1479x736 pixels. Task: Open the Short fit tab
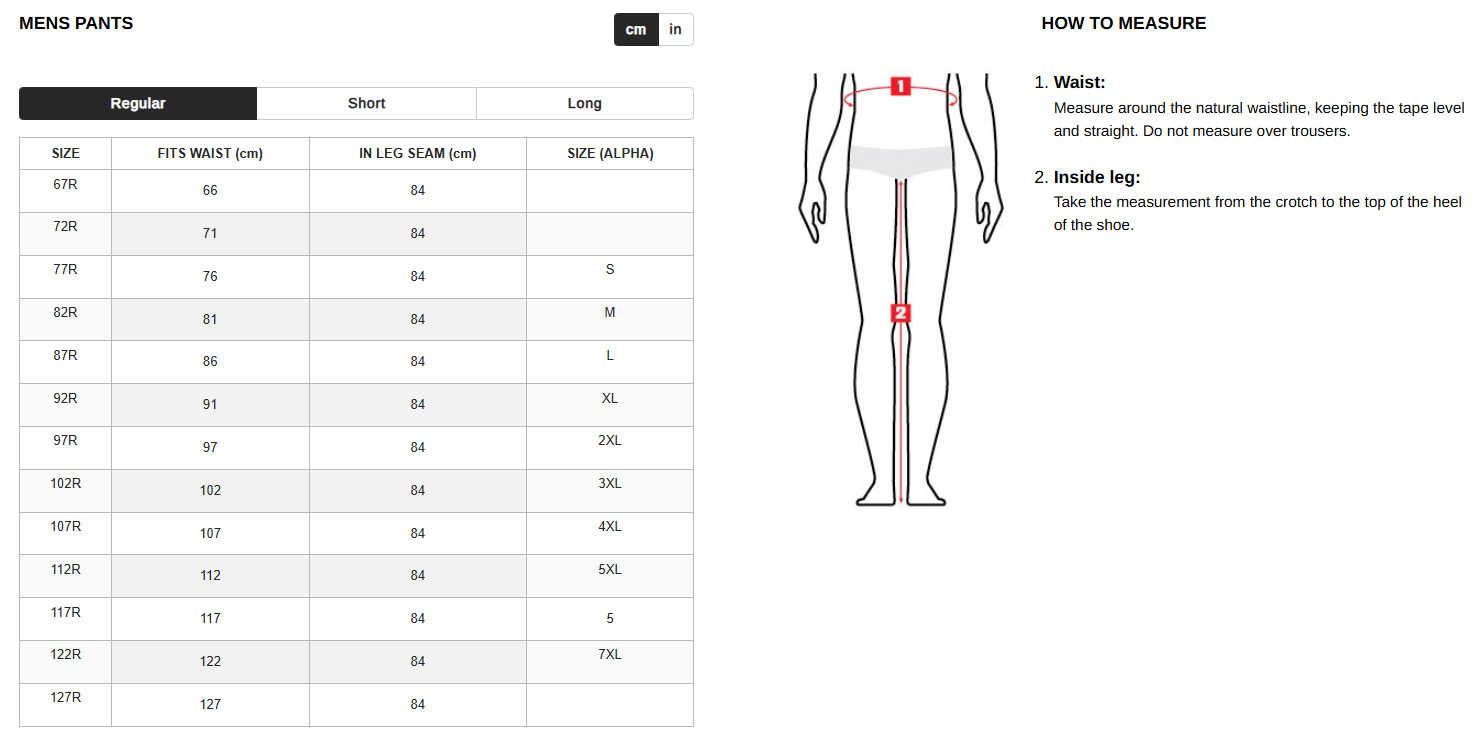pos(367,103)
